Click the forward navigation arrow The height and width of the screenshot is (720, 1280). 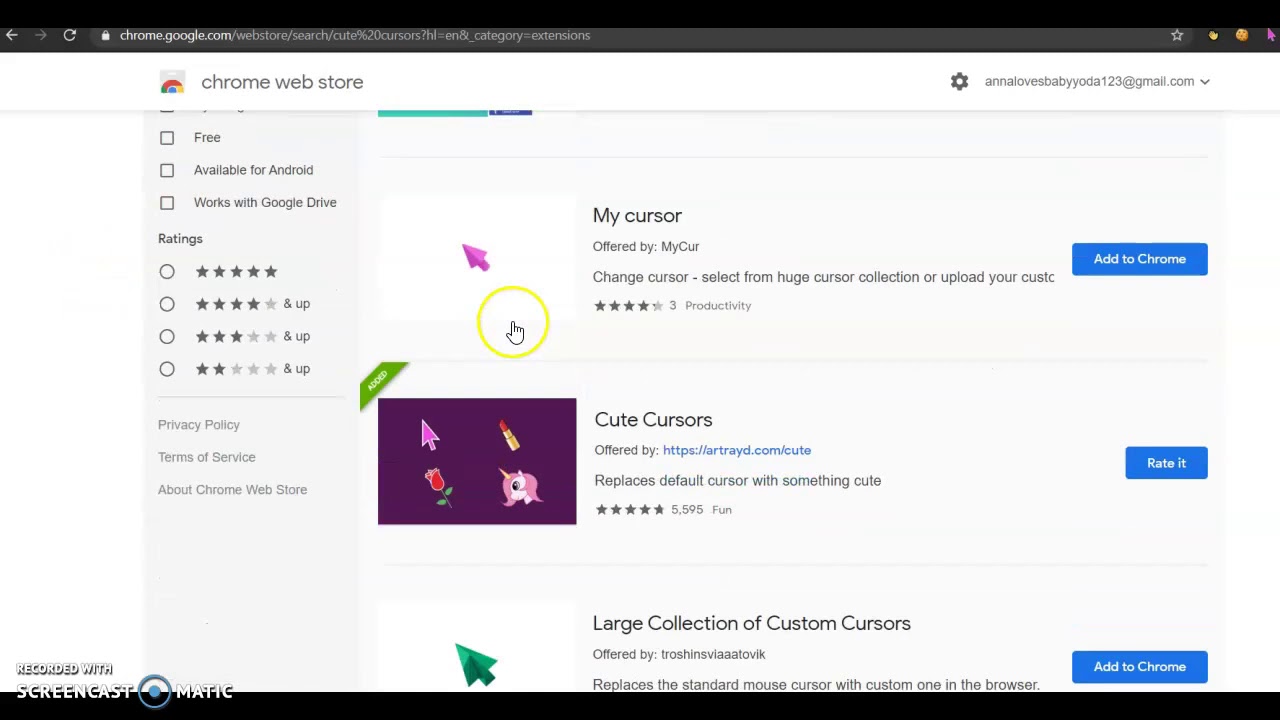[40, 35]
